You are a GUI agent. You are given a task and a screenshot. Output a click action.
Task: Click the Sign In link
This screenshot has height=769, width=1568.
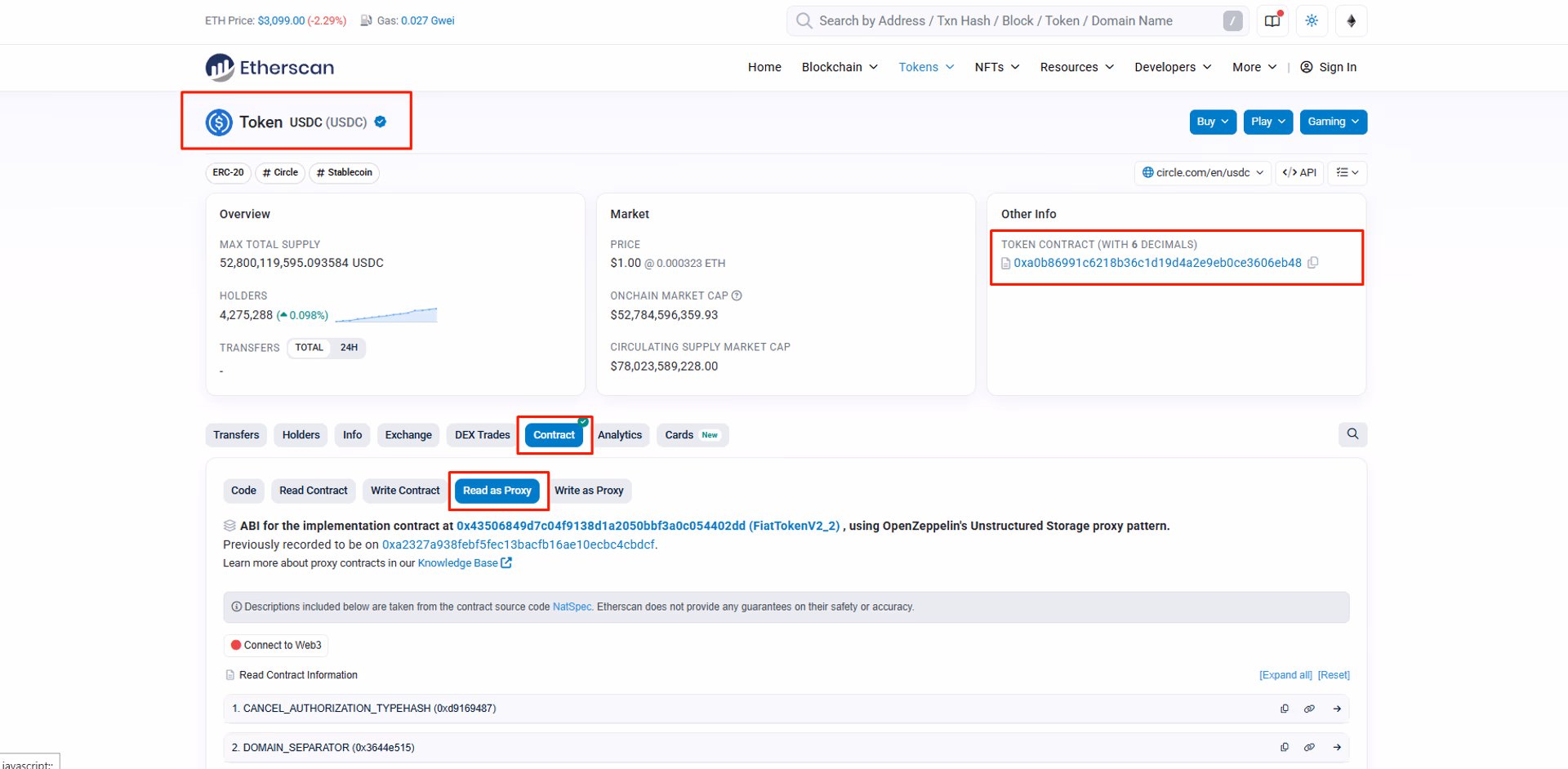pos(1329,67)
